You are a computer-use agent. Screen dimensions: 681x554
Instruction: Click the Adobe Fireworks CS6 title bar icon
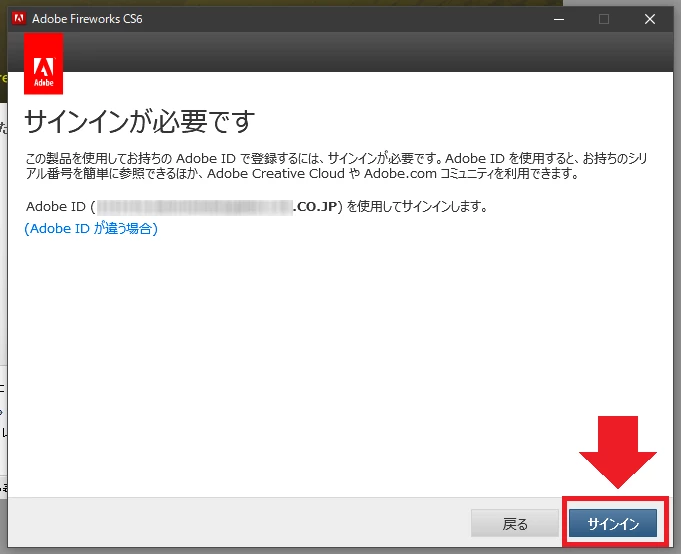click(19, 19)
